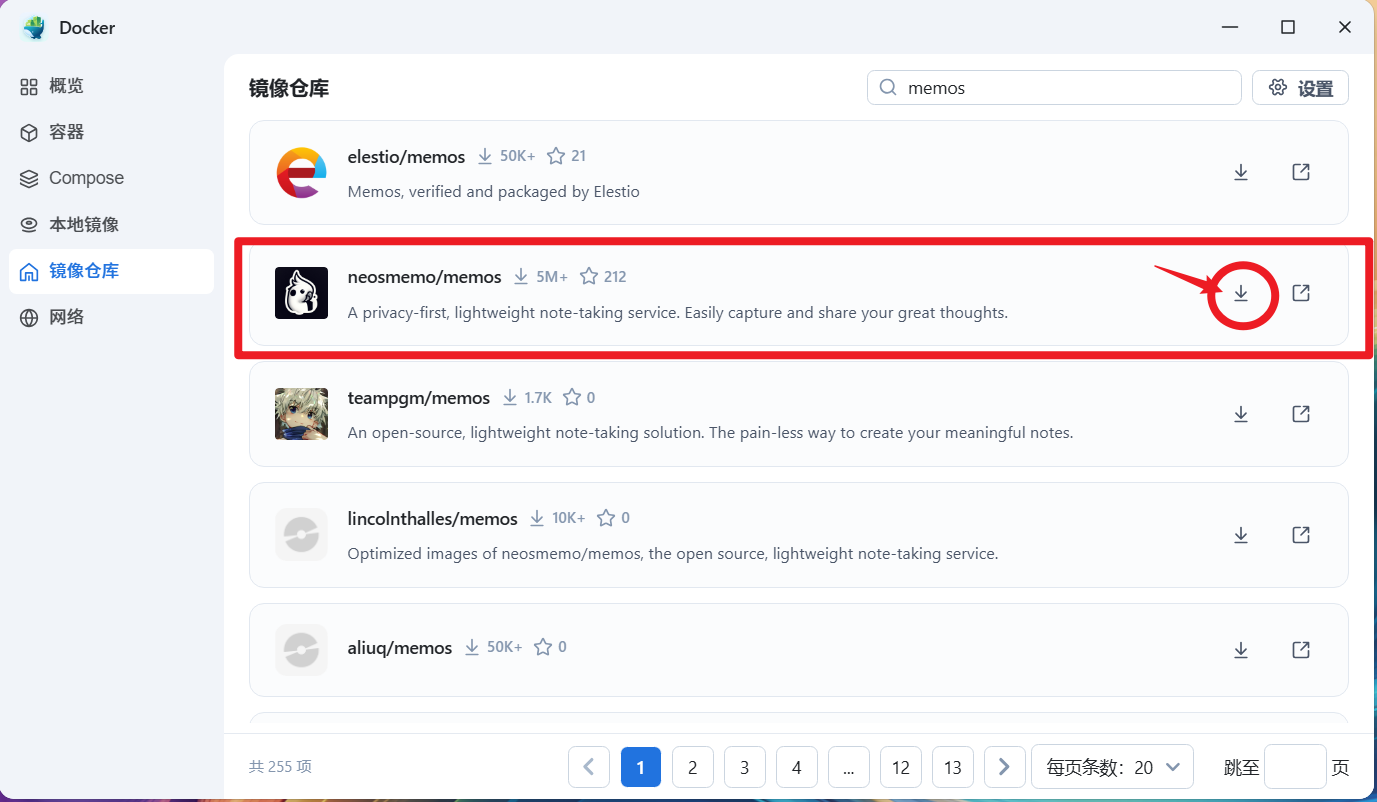Click the lincolnthalles placeholder logo
This screenshot has height=802, width=1377.
301,535
